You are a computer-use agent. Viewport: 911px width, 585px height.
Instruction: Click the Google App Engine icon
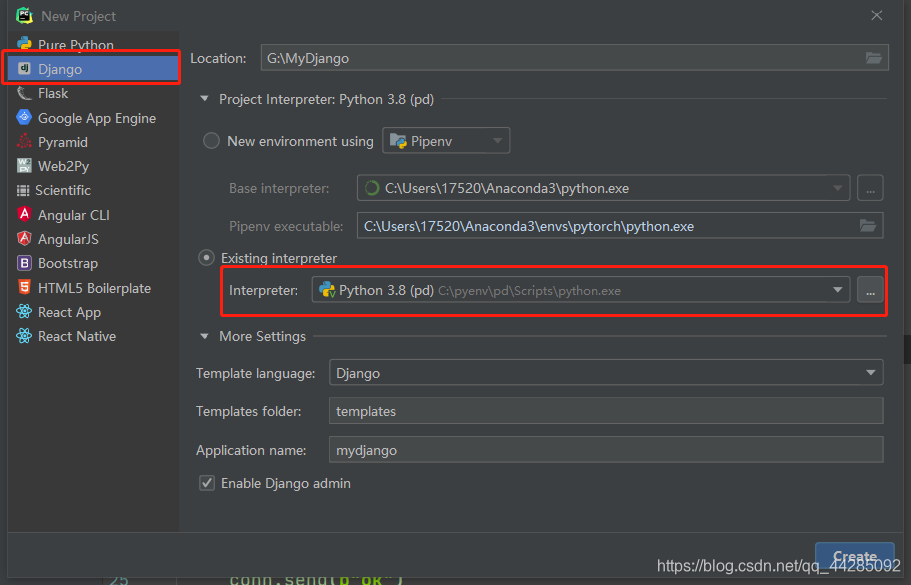point(24,117)
